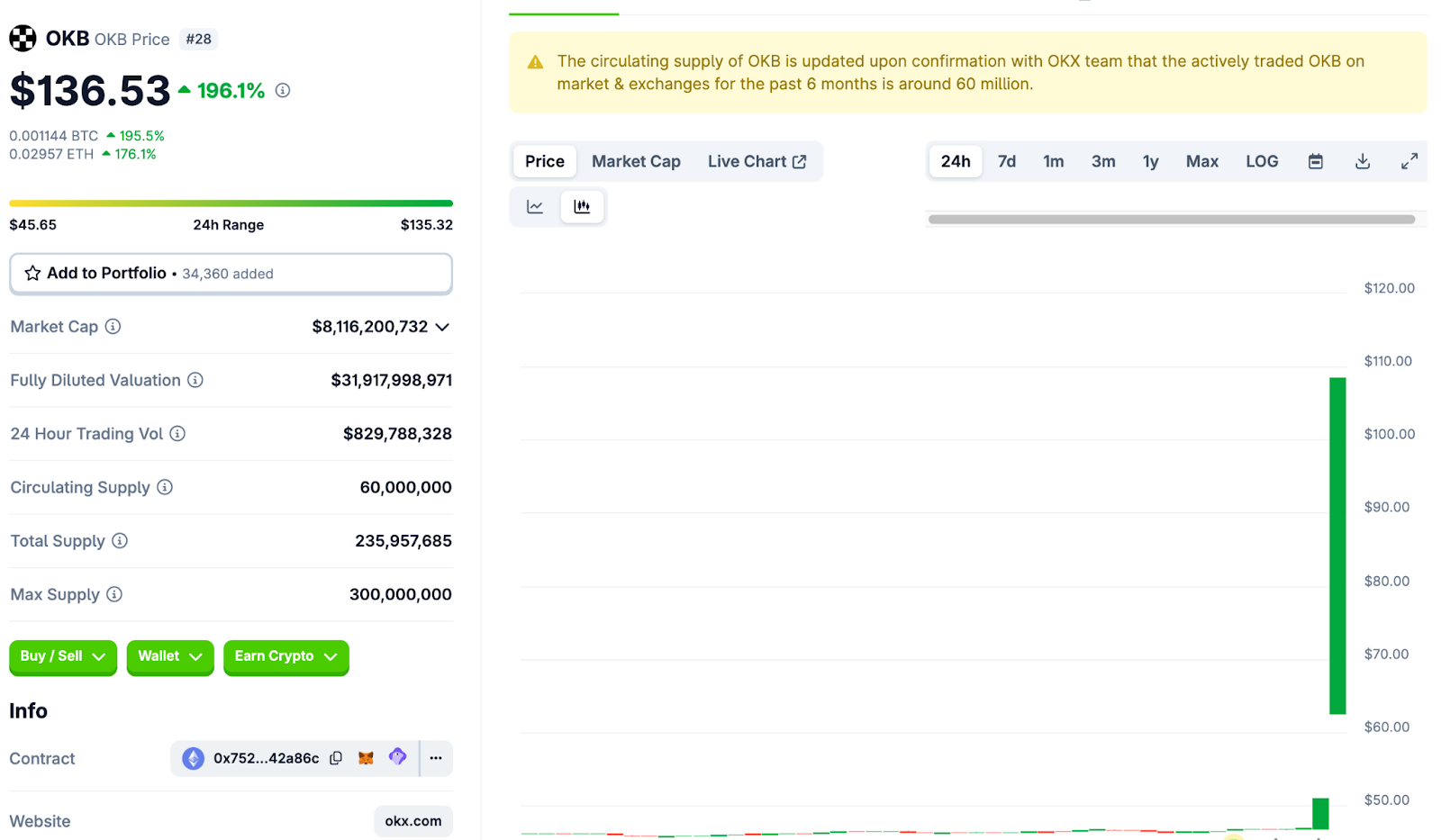Switch to the line chart view
The height and width of the screenshot is (840, 1441).
(x=534, y=206)
